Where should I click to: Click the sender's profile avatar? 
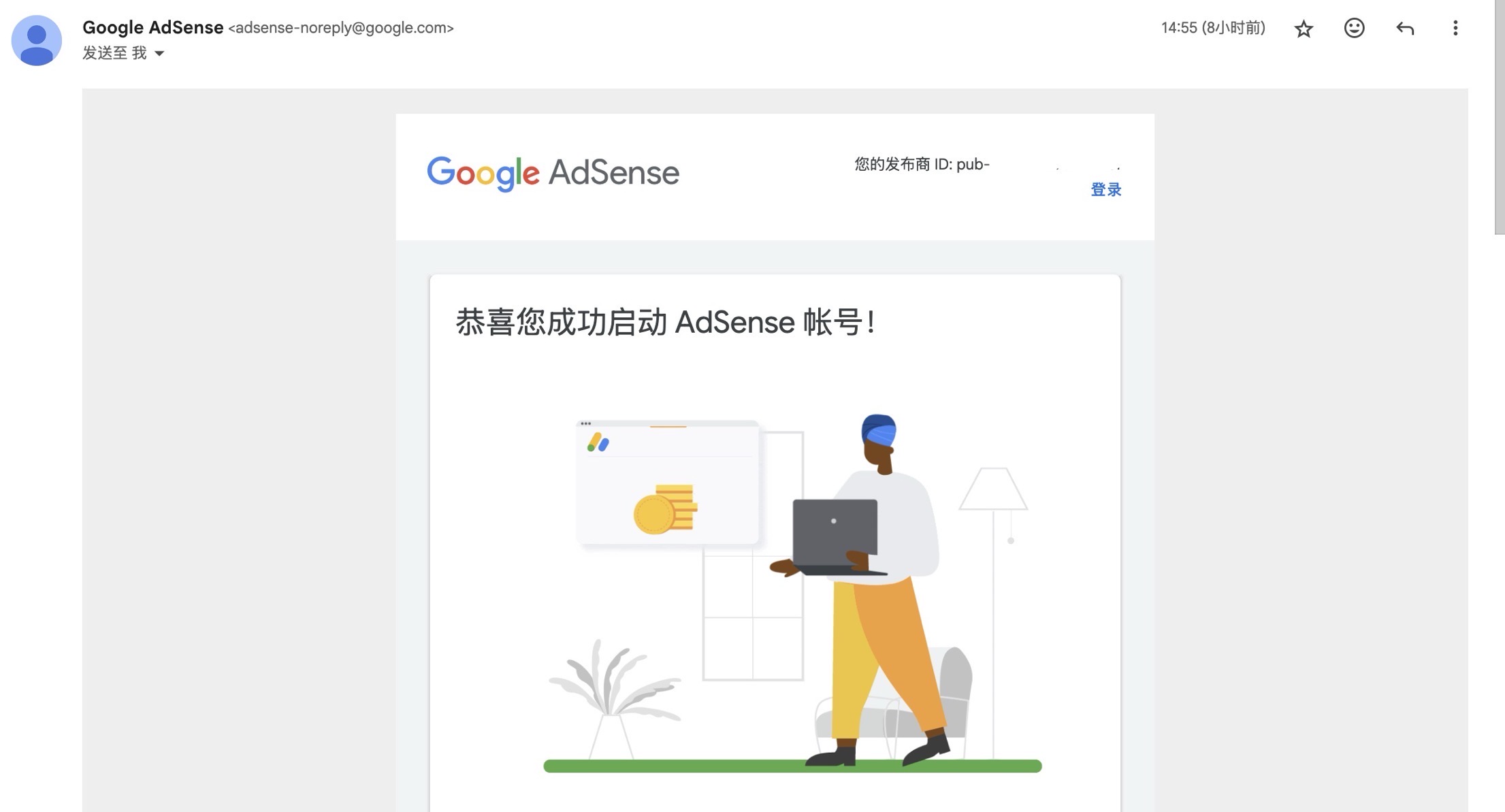pos(37,40)
